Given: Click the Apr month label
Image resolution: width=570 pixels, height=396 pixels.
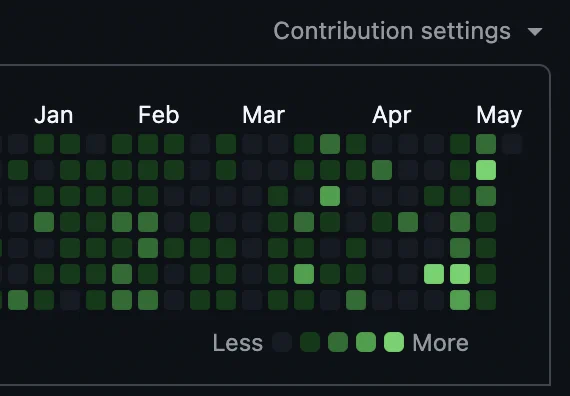Looking at the screenshot, I should 392,116.
